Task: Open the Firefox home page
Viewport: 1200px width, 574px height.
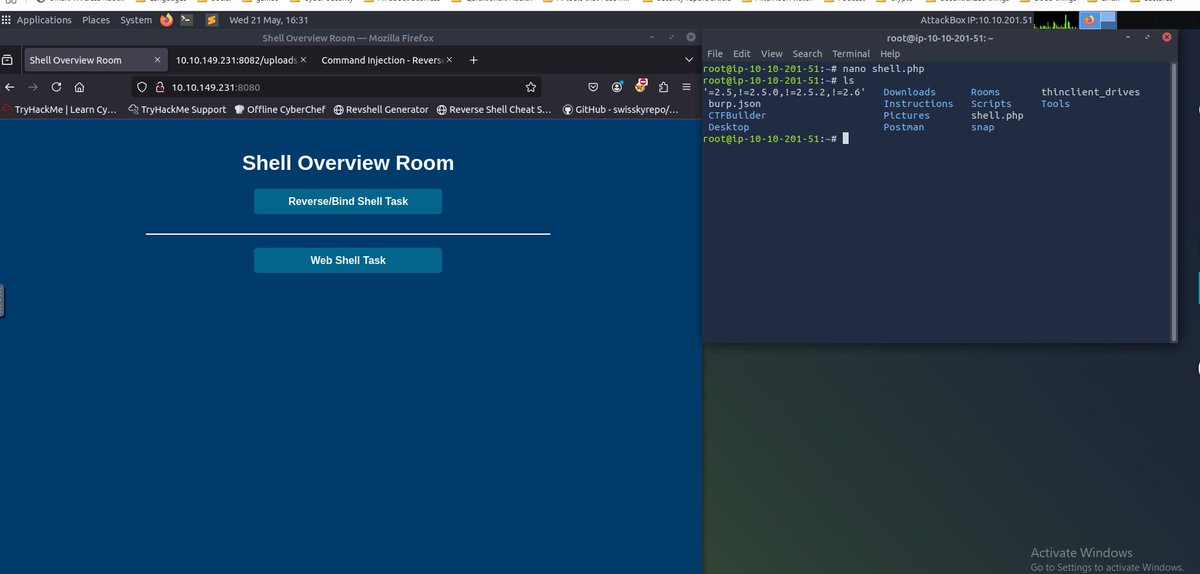Action: pos(80,87)
